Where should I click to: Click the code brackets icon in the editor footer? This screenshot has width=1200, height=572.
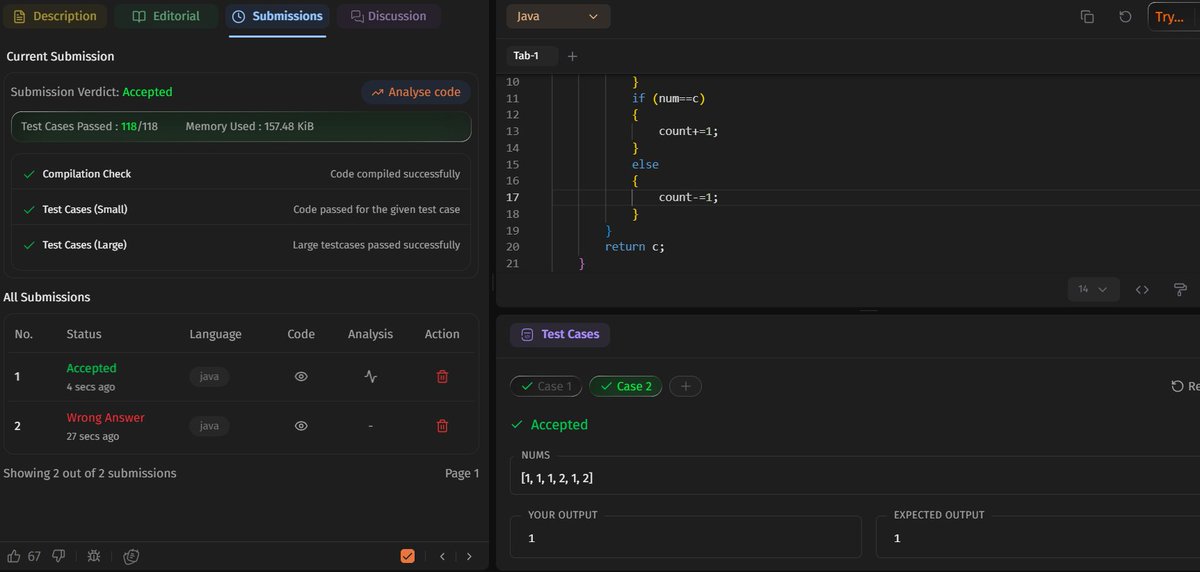point(1142,289)
